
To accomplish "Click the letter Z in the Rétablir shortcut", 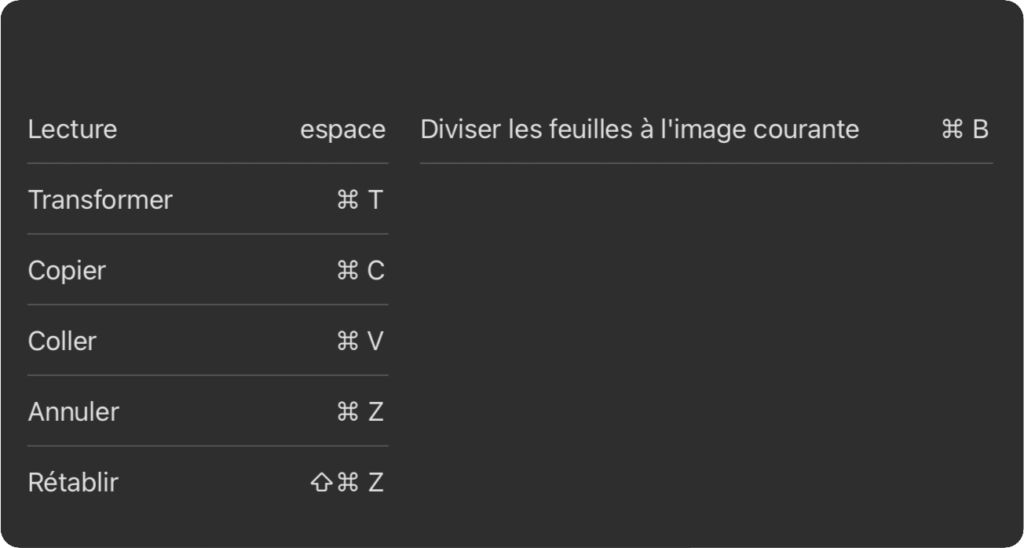I will pos(376,483).
